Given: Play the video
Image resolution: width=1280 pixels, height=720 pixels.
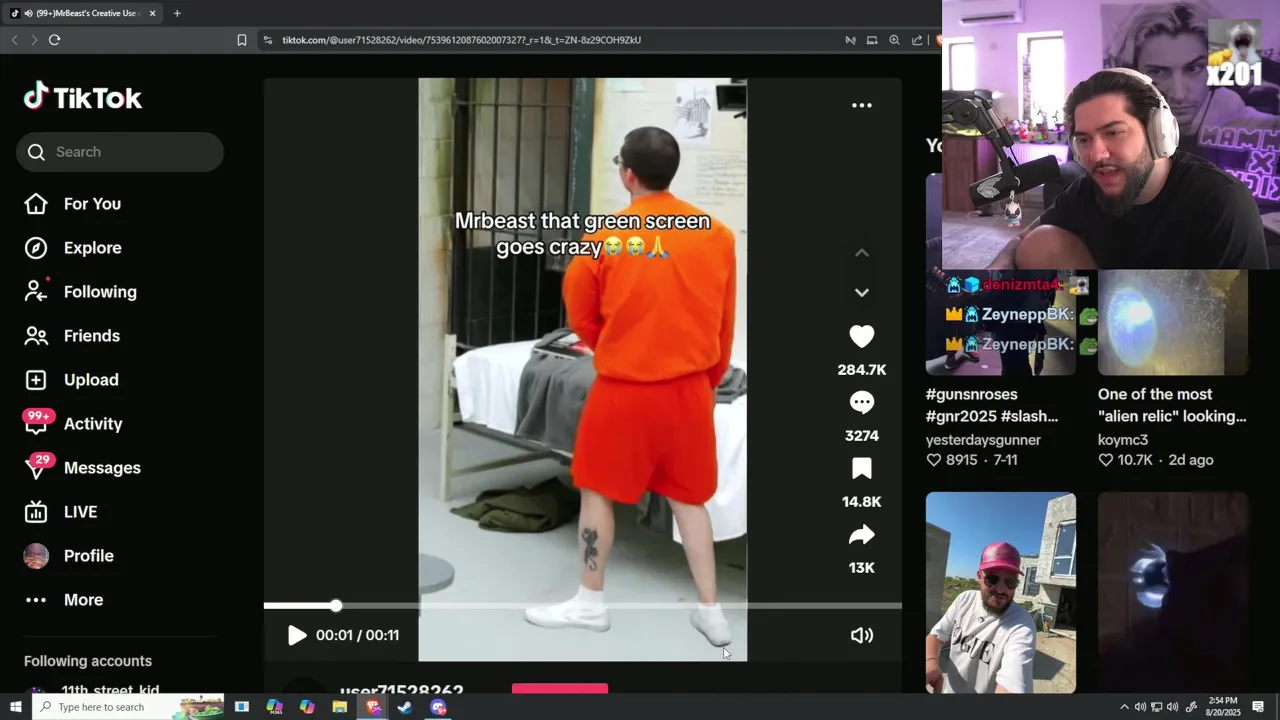Looking at the screenshot, I should click(x=297, y=635).
